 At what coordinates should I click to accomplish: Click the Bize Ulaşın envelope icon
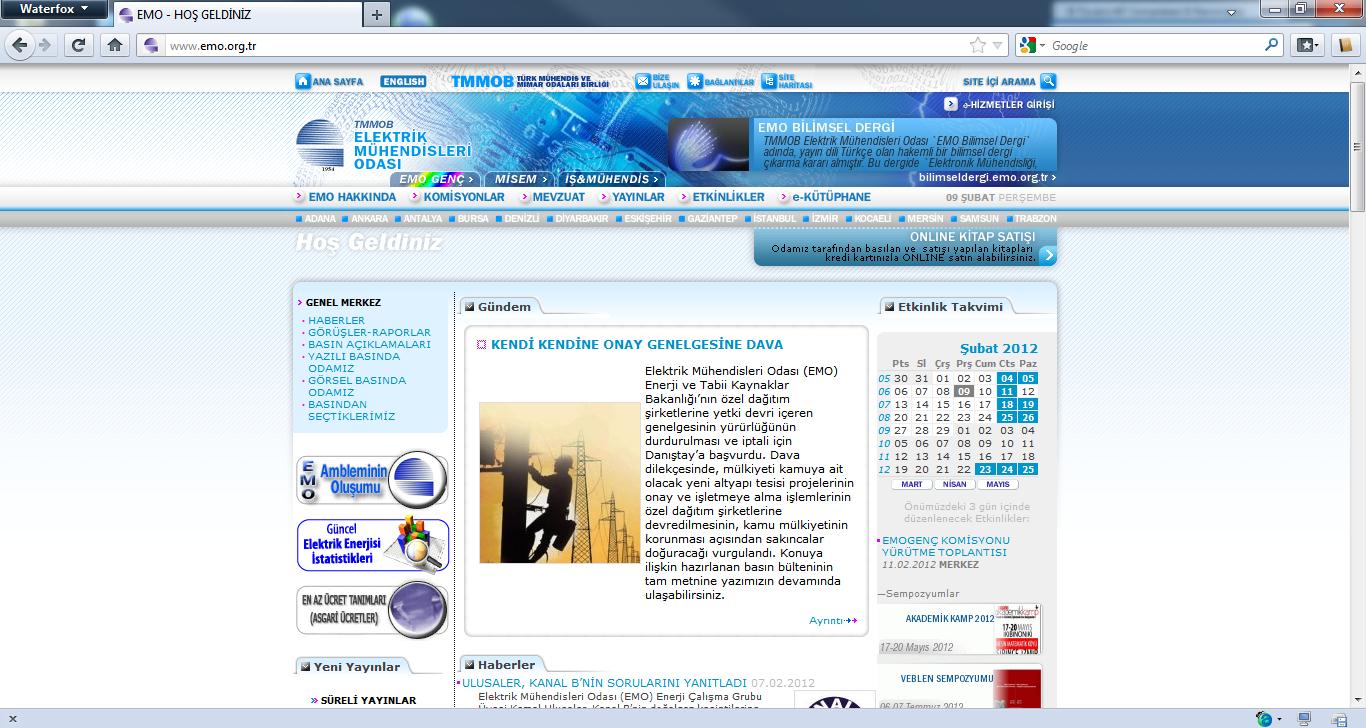[x=643, y=81]
